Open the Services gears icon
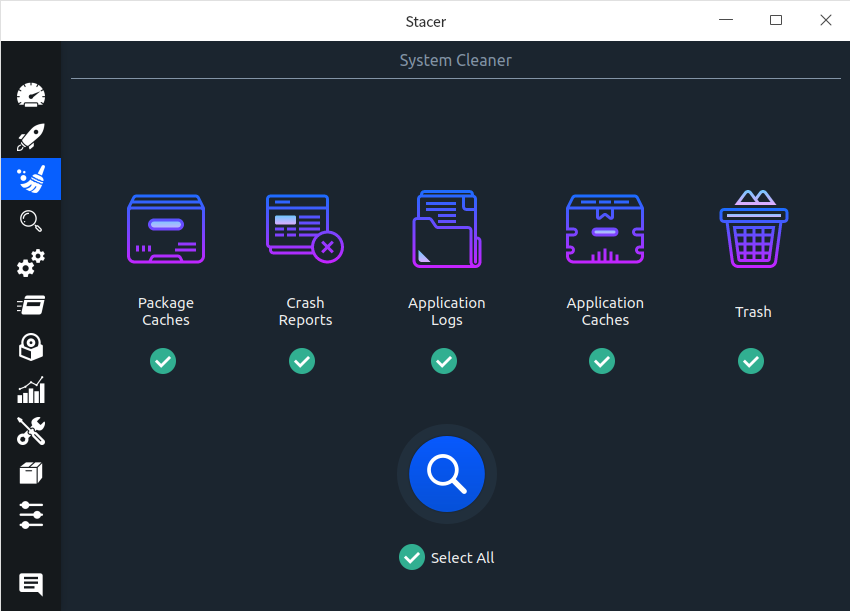The width and height of the screenshot is (850, 611). tap(30, 263)
